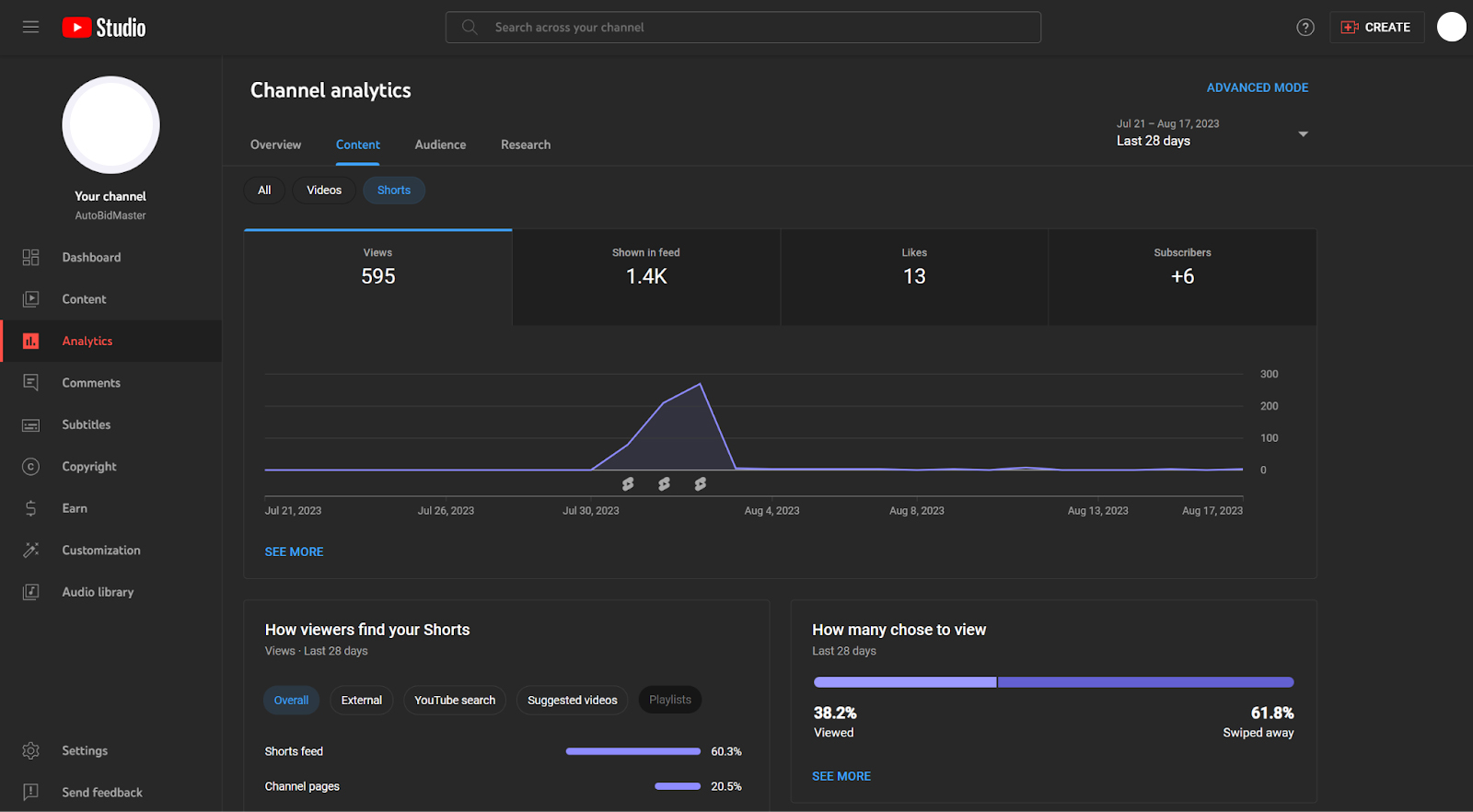Open the Copyright page icon

(30, 467)
